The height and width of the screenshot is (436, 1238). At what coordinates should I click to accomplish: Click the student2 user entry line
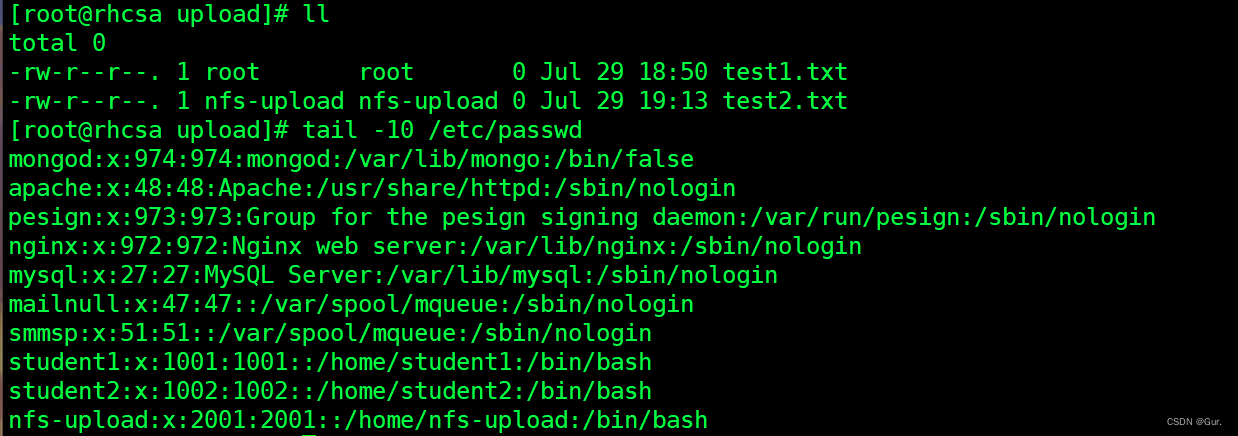[x=329, y=390]
